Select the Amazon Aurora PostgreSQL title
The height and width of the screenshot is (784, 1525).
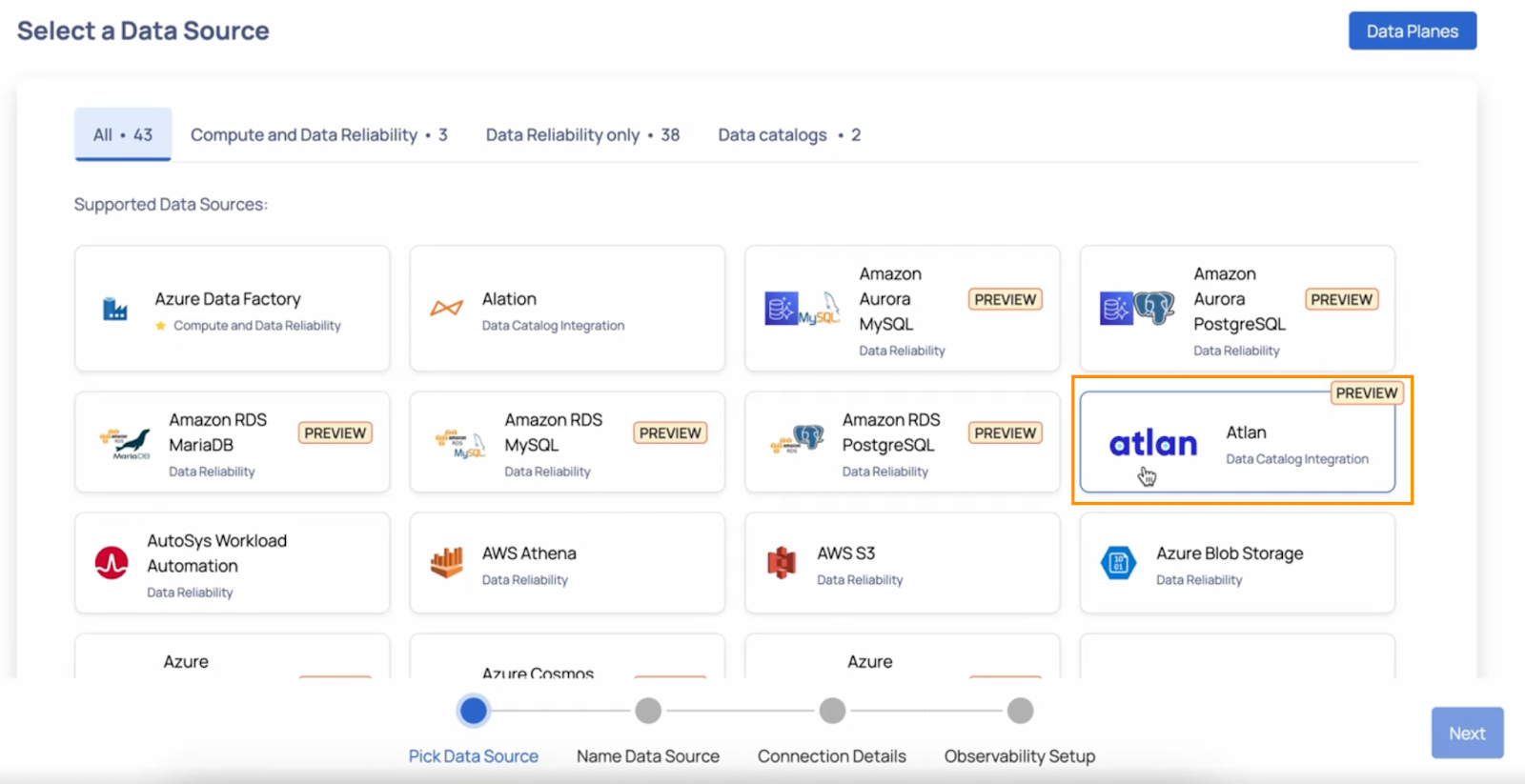pos(1239,299)
